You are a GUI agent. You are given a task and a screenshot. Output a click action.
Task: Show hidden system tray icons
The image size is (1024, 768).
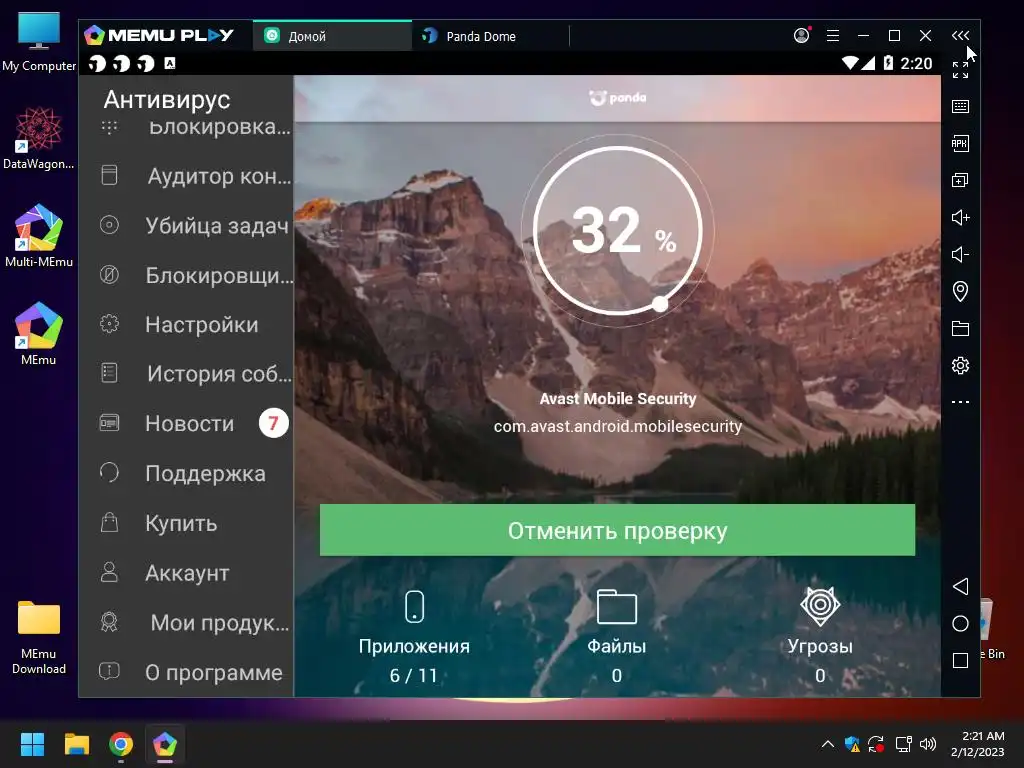pos(827,744)
